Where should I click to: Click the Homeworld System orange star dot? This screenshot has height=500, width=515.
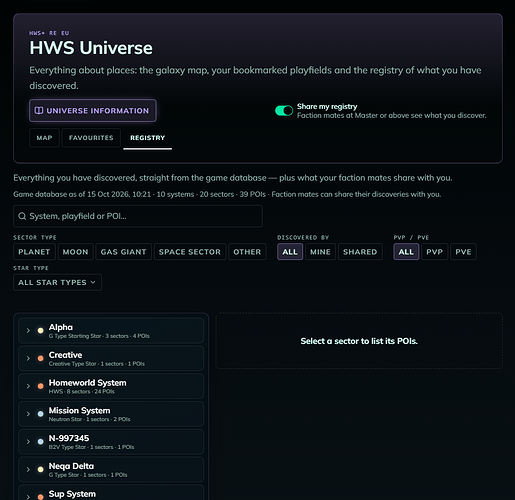pyautogui.click(x=41, y=386)
